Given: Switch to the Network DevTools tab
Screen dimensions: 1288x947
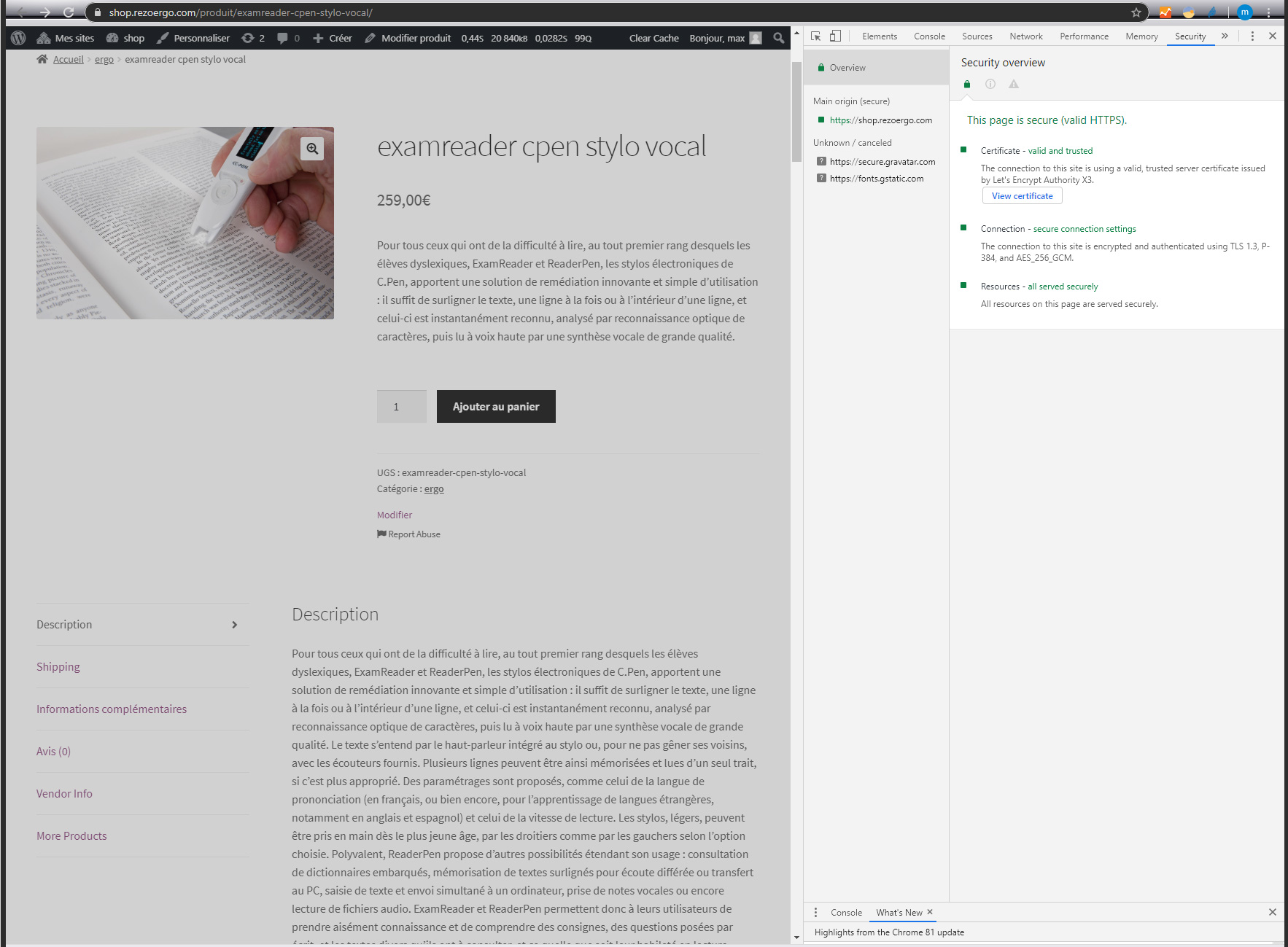Looking at the screenshot, I should click(1025, 36).
